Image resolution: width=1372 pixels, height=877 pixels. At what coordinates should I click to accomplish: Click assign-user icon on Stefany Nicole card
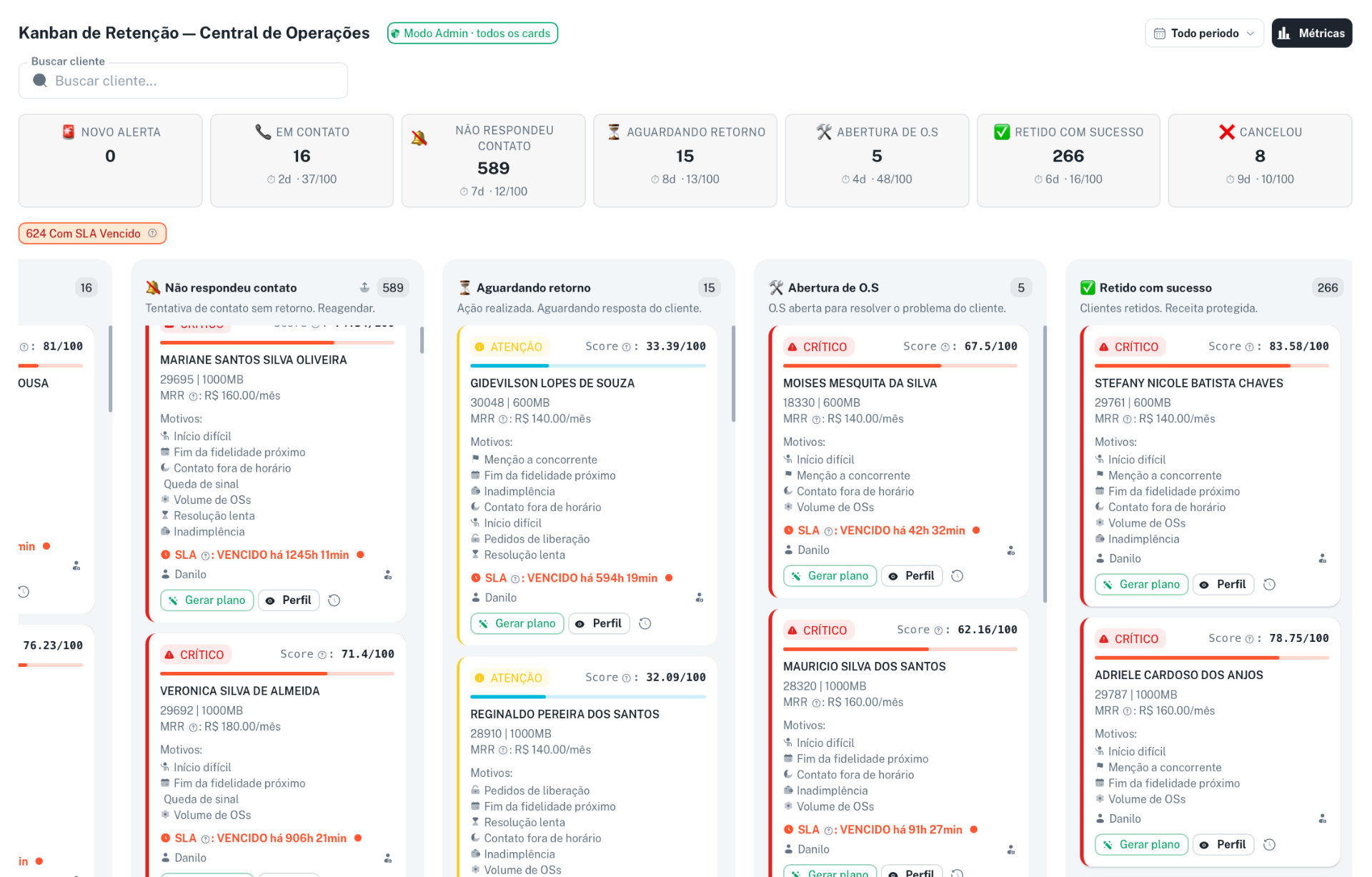(x=1323, y=558)
